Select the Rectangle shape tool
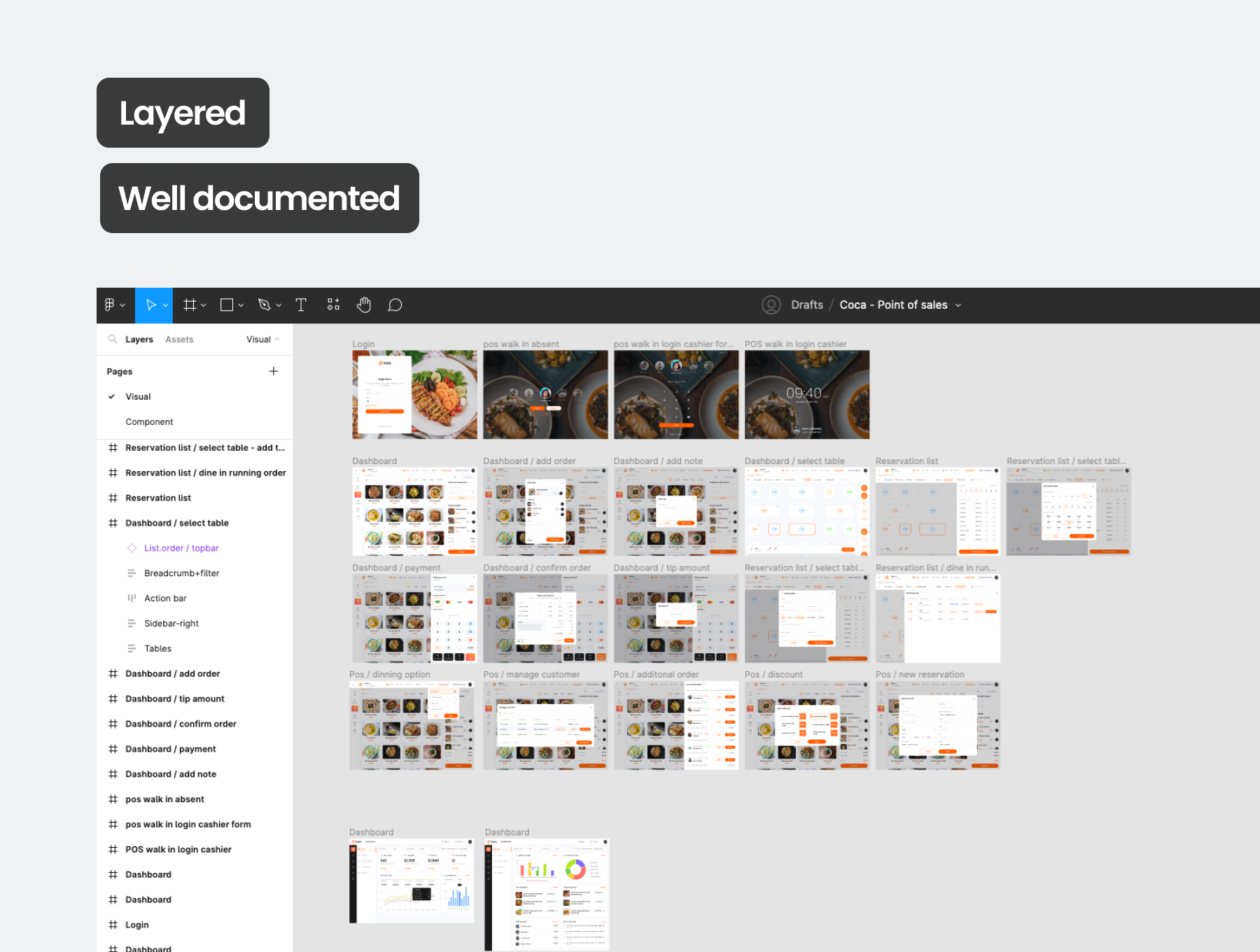 pyautogui.click(x=227, y=305)
